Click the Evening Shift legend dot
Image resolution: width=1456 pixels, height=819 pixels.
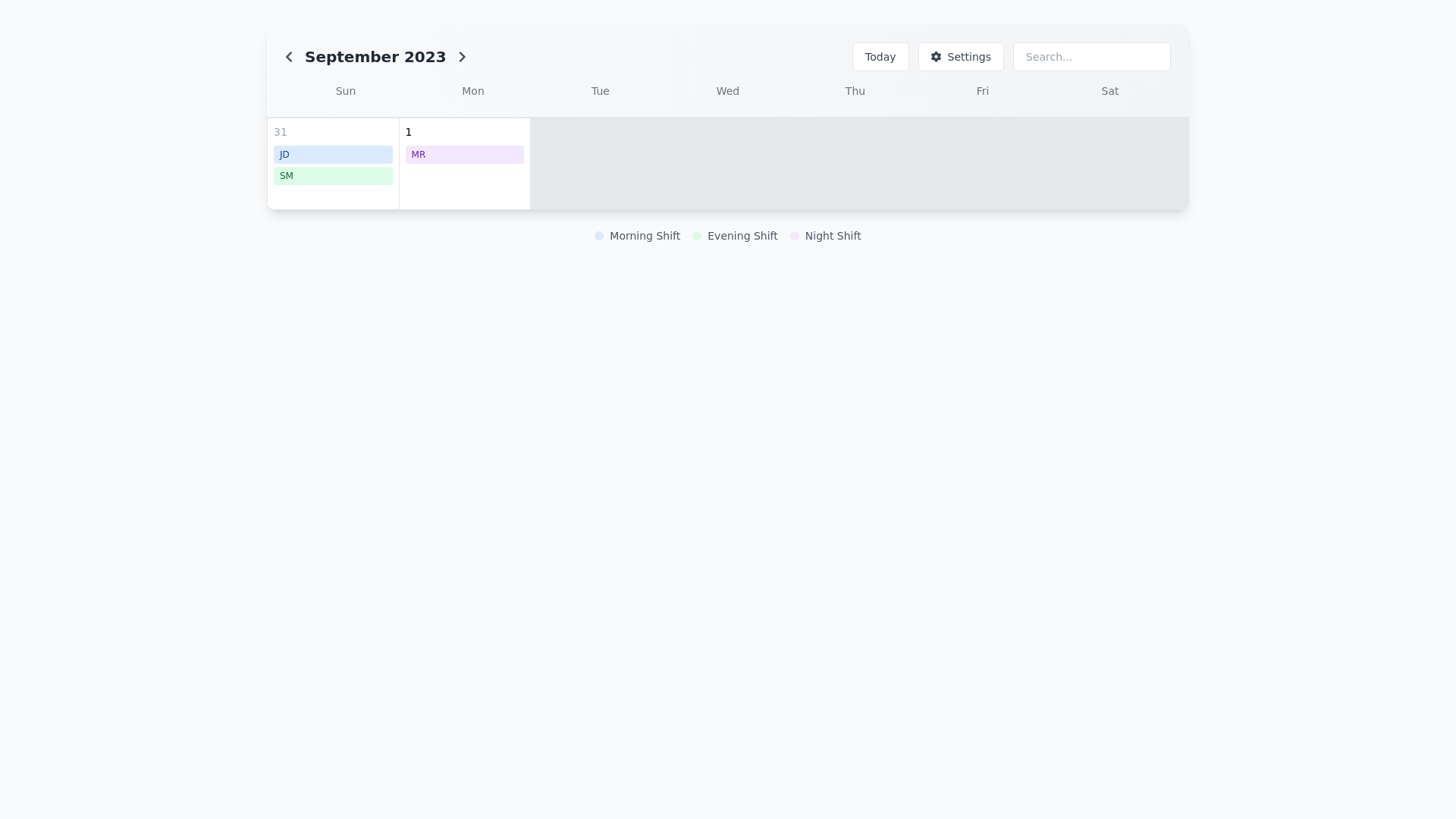coord(697,236)
